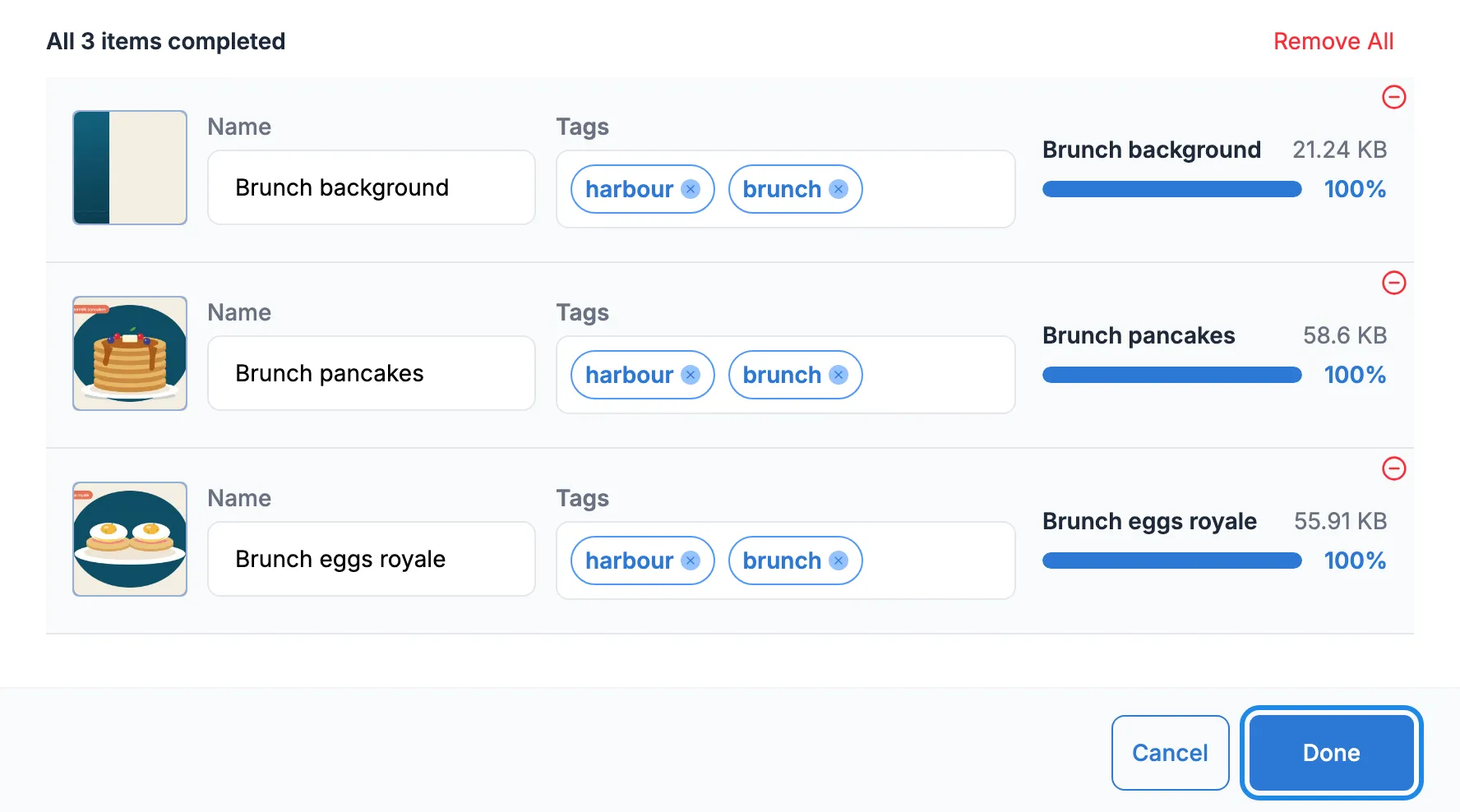Focus empty area of Brunch pancakes tags field
This screenshot has height=812, width=1460.
(937, 375)
